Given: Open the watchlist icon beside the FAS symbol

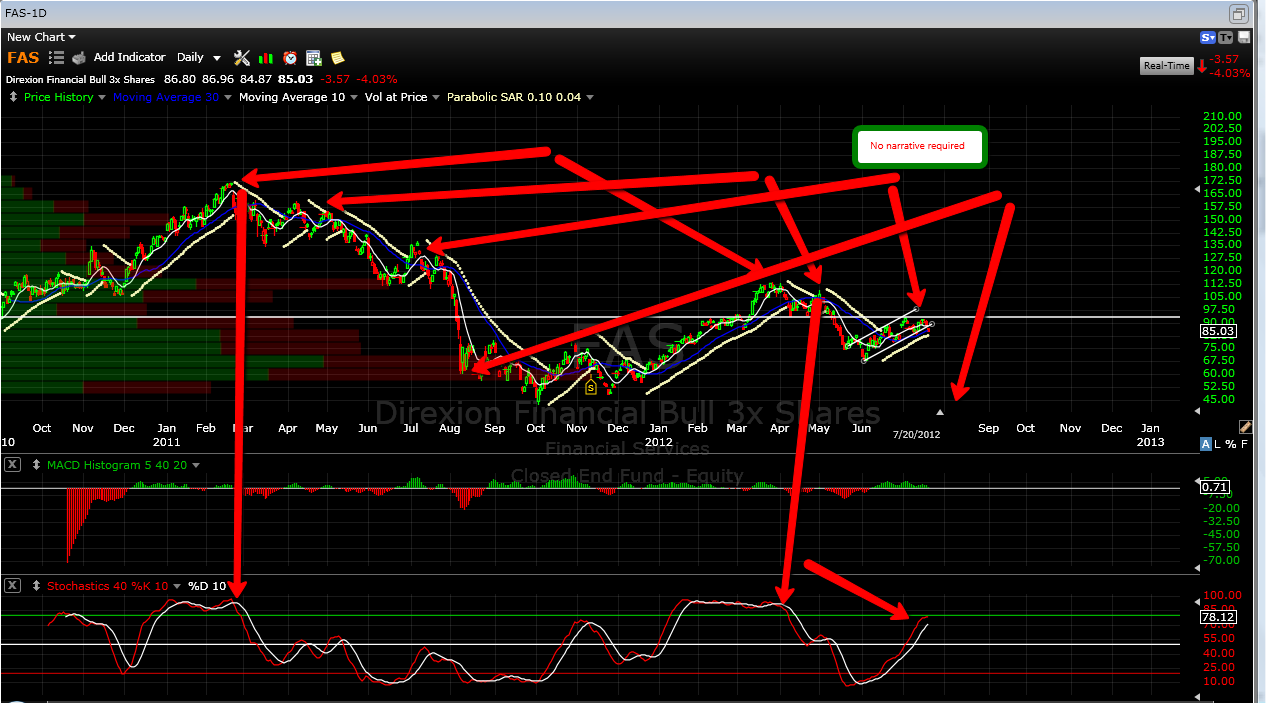Looking at the screenshot, I should 57,58.
